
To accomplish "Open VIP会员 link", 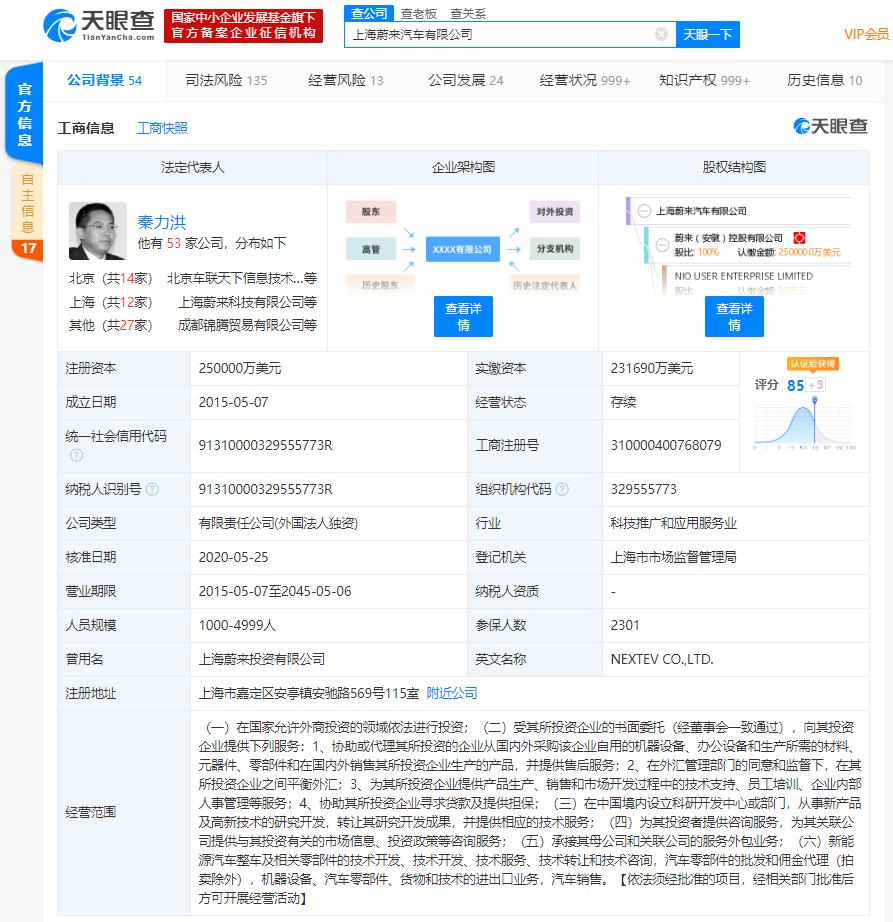I will [866, 34].
